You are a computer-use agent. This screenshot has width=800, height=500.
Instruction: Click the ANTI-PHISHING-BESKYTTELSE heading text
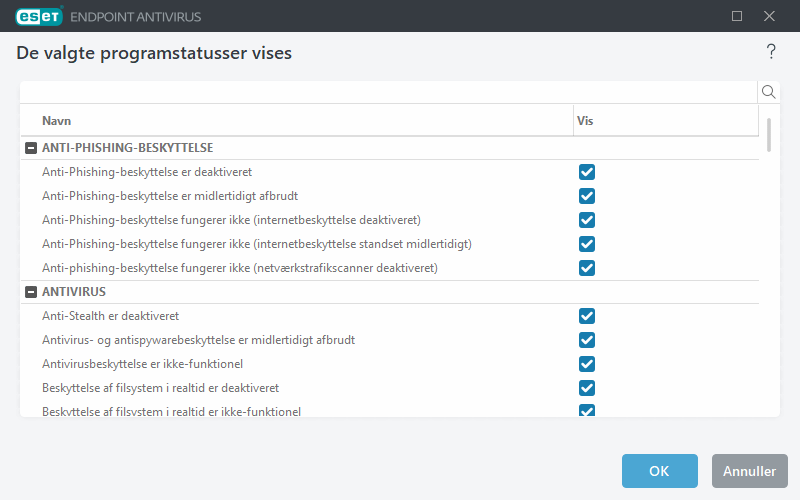click(x=128, y=148)
